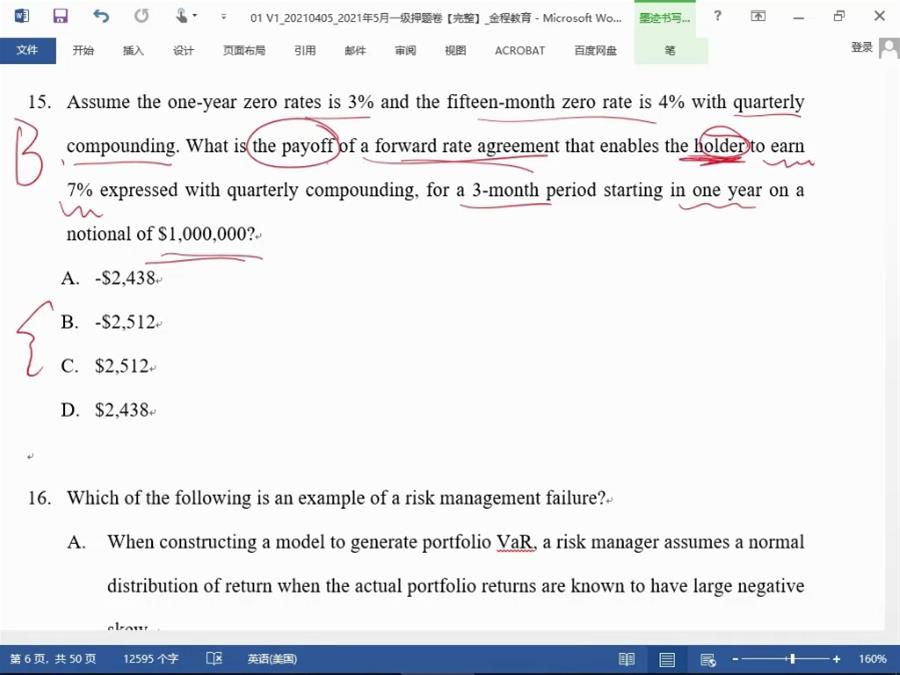Switch to Print Layout view

click(x=667, y=659)
